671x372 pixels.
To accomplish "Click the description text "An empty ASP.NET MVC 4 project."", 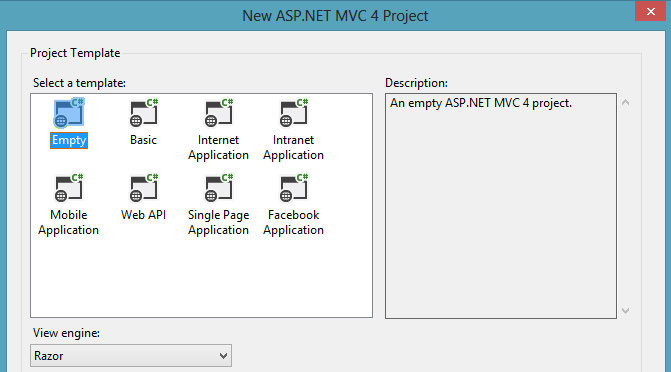I will click(481, 104).
